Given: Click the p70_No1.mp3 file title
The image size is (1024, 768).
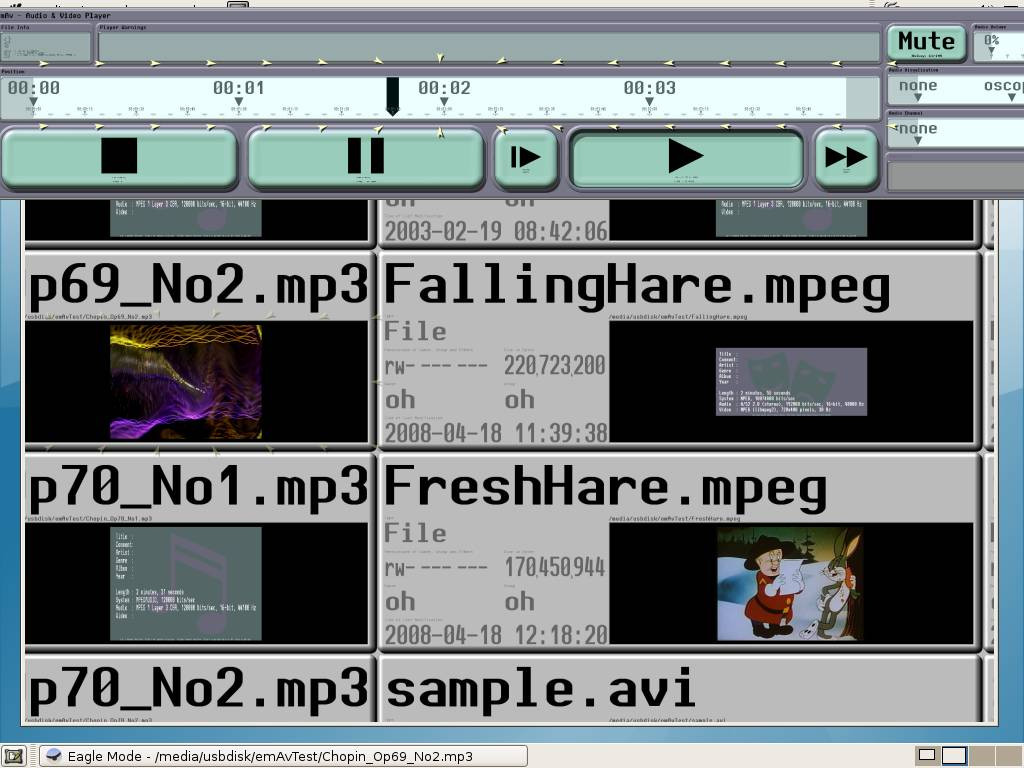Looking at the screenshot, I should (x=199, y=487).
